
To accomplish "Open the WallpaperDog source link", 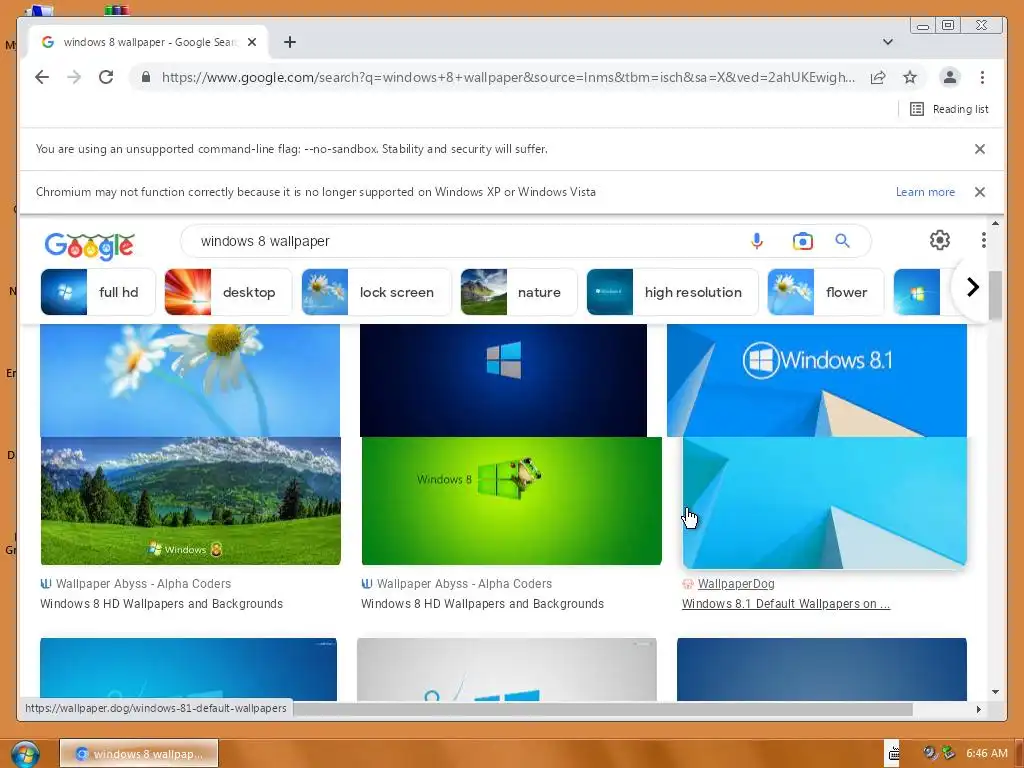I will (736, 584).
